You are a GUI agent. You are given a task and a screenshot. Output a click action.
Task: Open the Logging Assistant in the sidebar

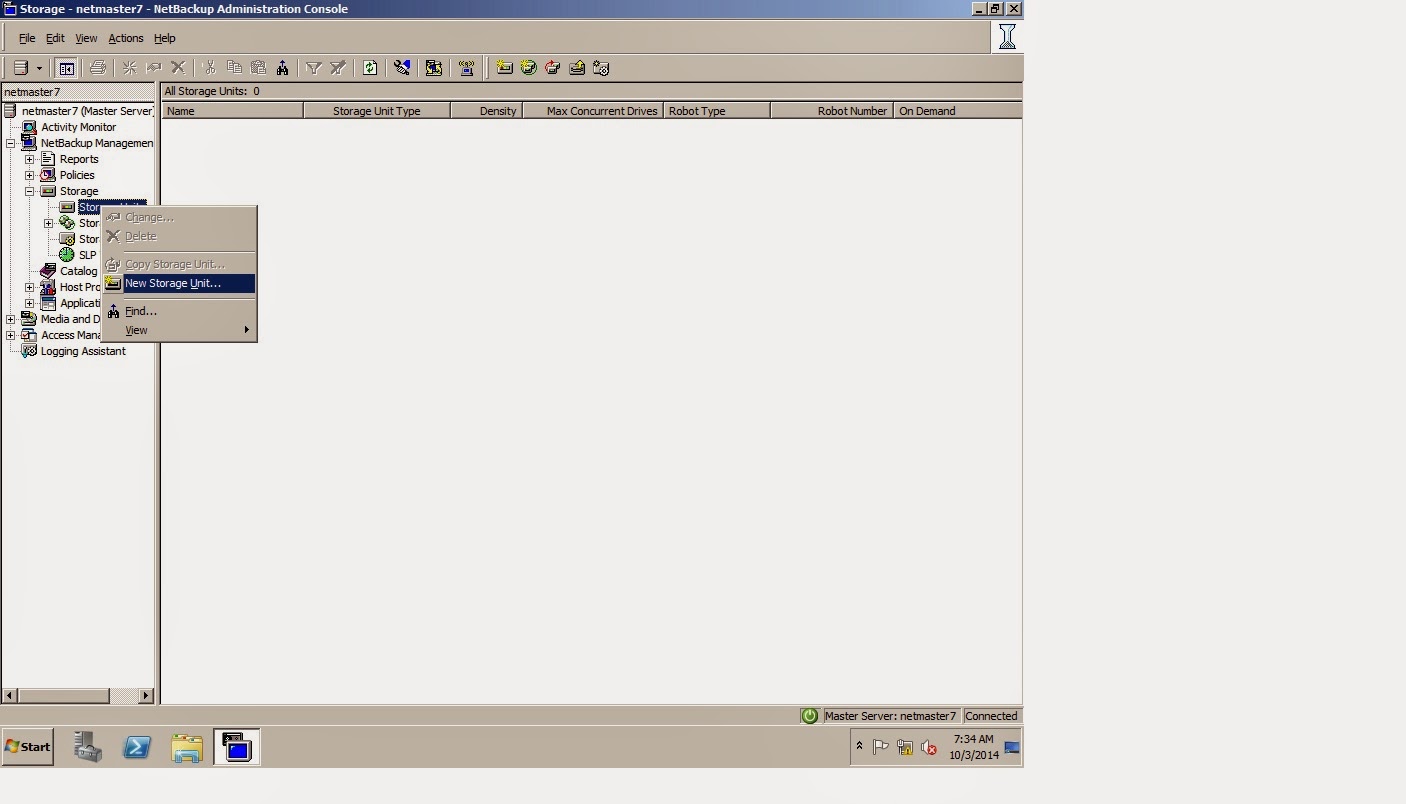[x=83, y=351]
